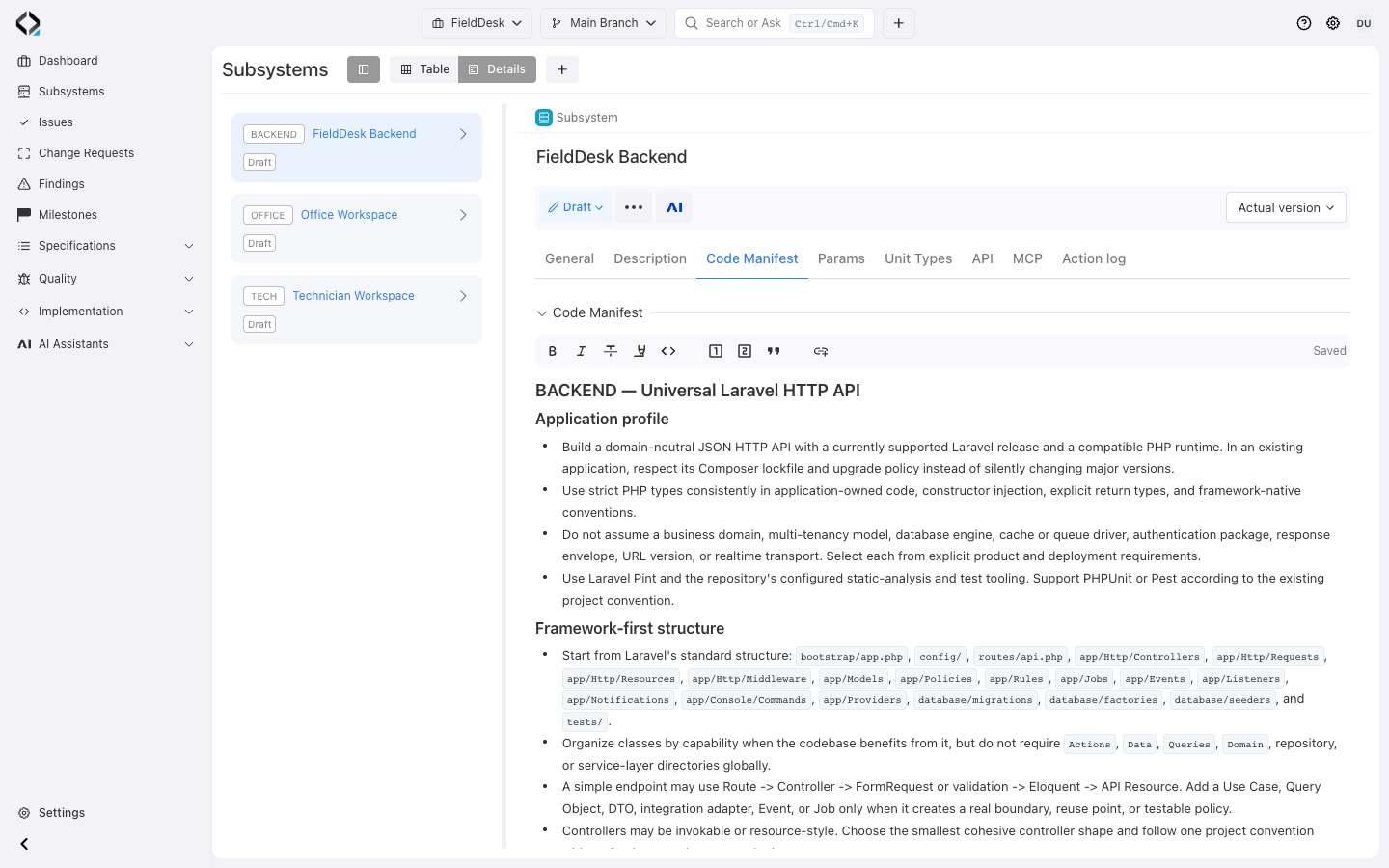1389x868 pixels.
Task: Insert a block quote
Action: pyautogui.click(x=774, y=351)
